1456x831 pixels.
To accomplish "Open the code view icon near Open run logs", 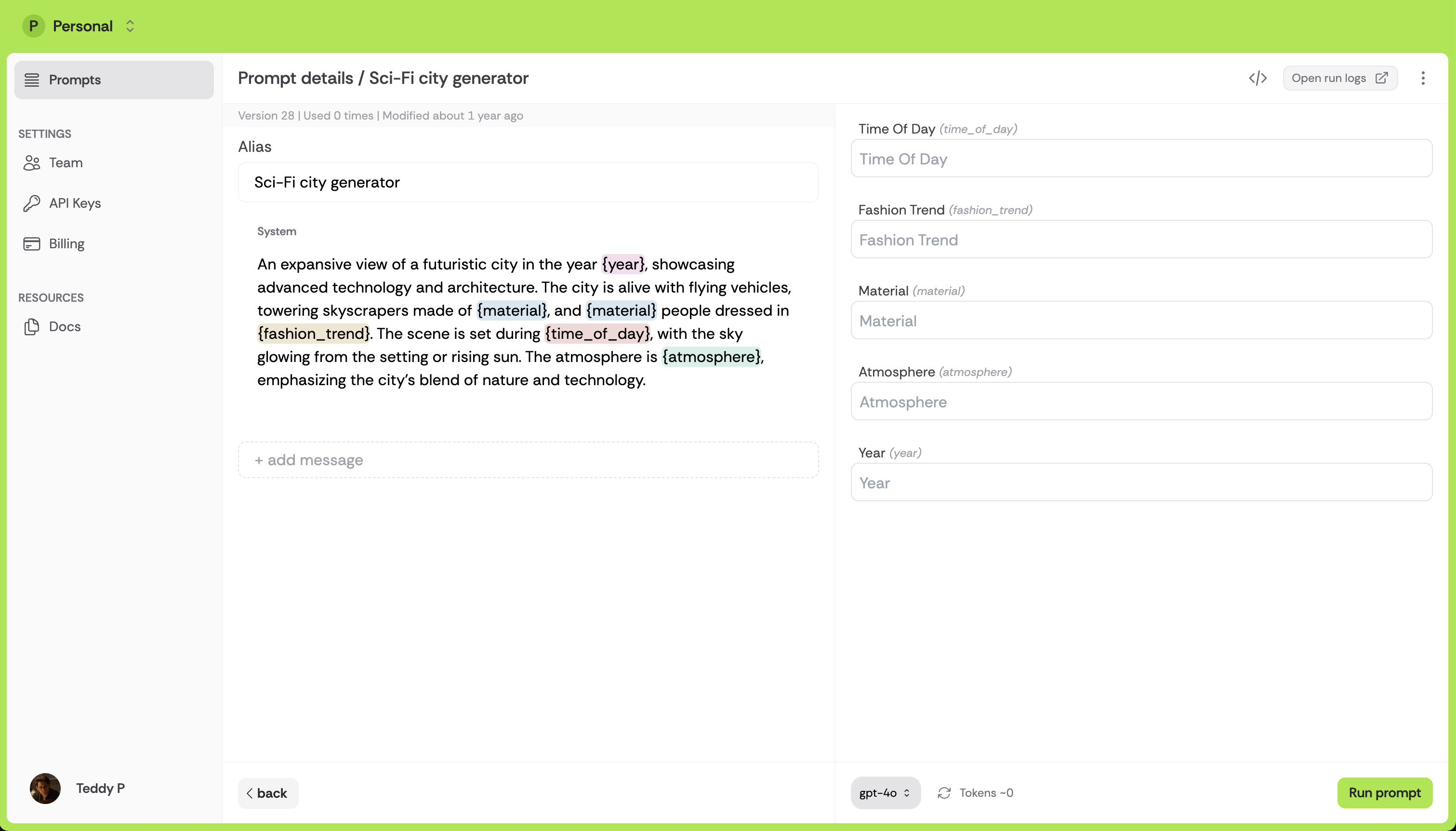I will 1257,78.
